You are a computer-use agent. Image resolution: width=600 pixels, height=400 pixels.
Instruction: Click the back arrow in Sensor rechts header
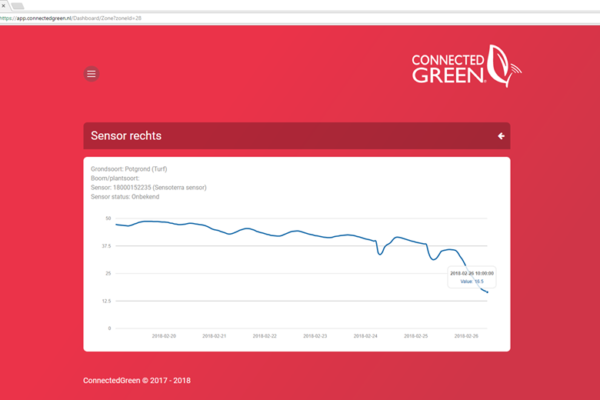[501, 136]
